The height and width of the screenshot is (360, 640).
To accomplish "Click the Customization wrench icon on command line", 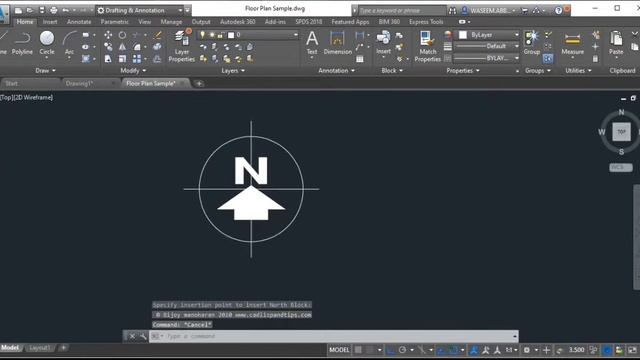I will pos(143,336).
